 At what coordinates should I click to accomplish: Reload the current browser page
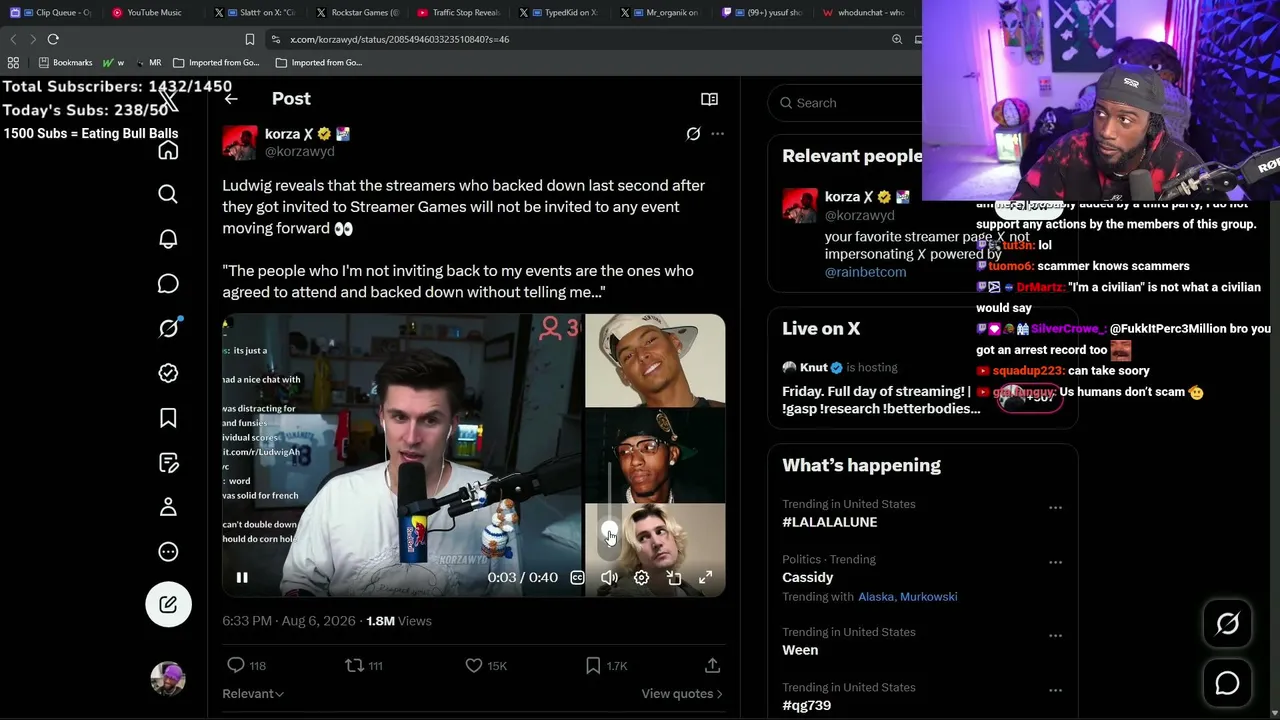tap(53, 39)
